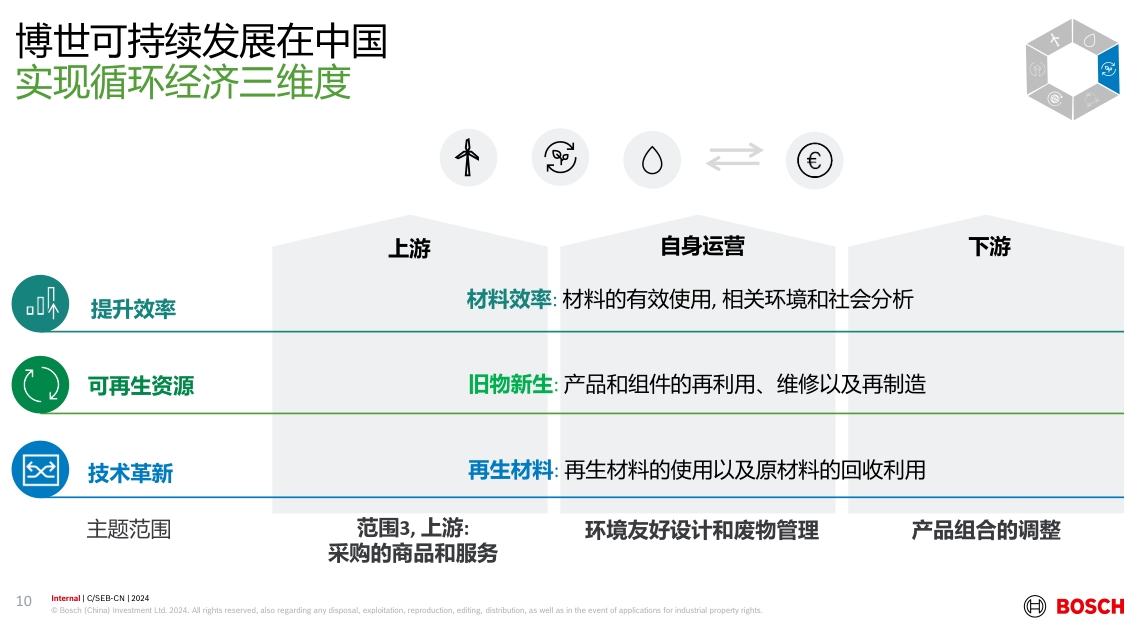Click the bidirectional arrows between droplet and euro

pos(734,158)
